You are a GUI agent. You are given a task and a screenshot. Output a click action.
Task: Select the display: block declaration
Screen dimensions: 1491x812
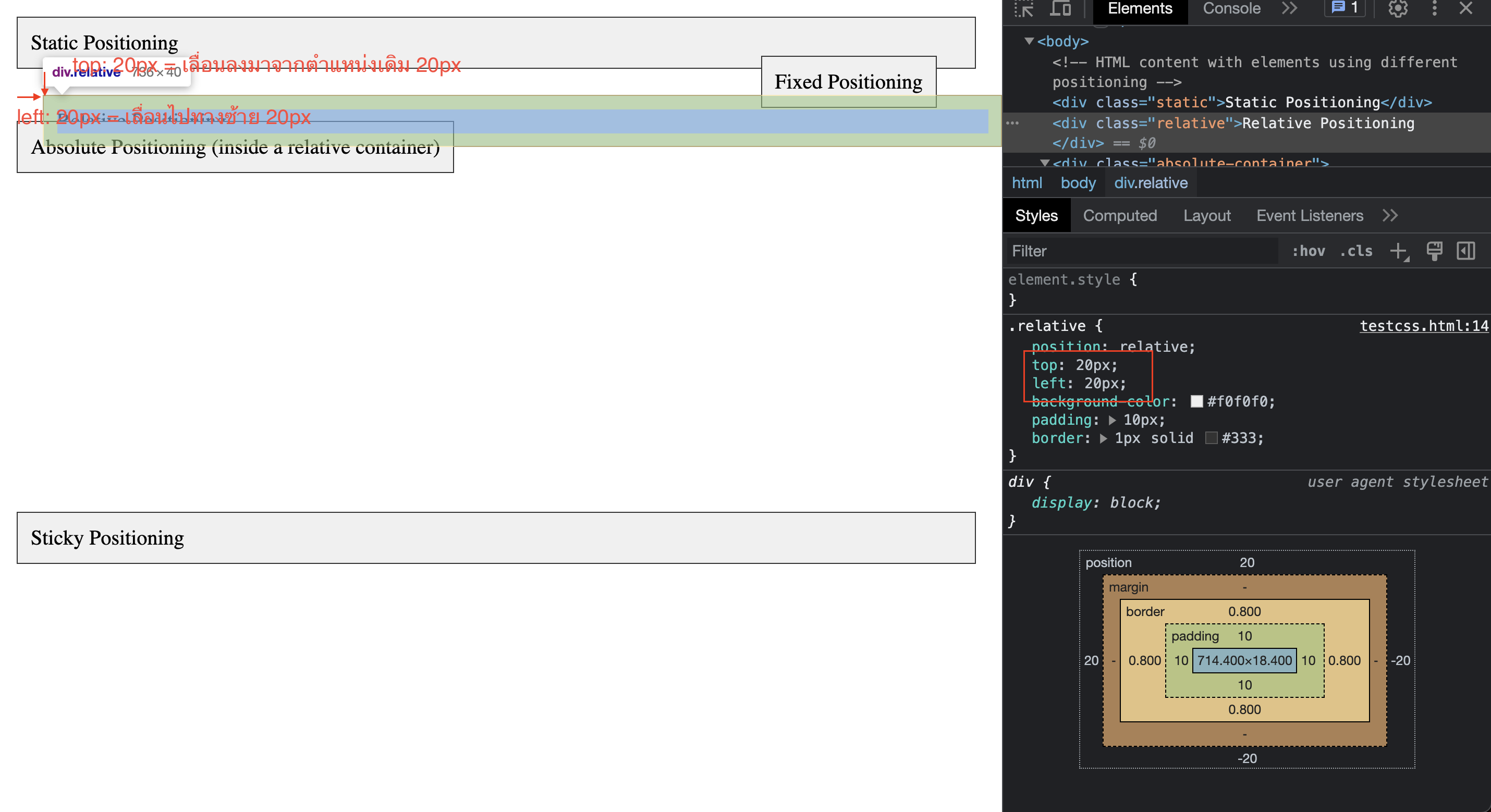point(1096,502)
